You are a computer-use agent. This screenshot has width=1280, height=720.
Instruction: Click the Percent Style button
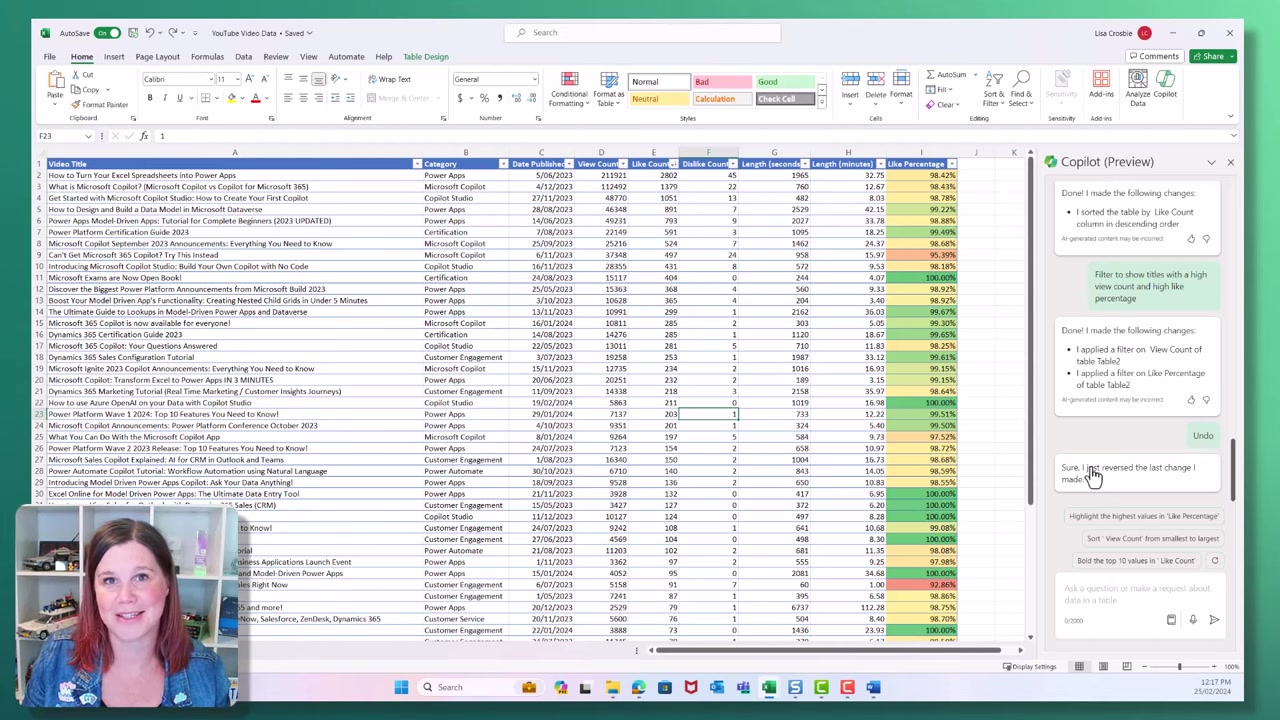(484, 98)
